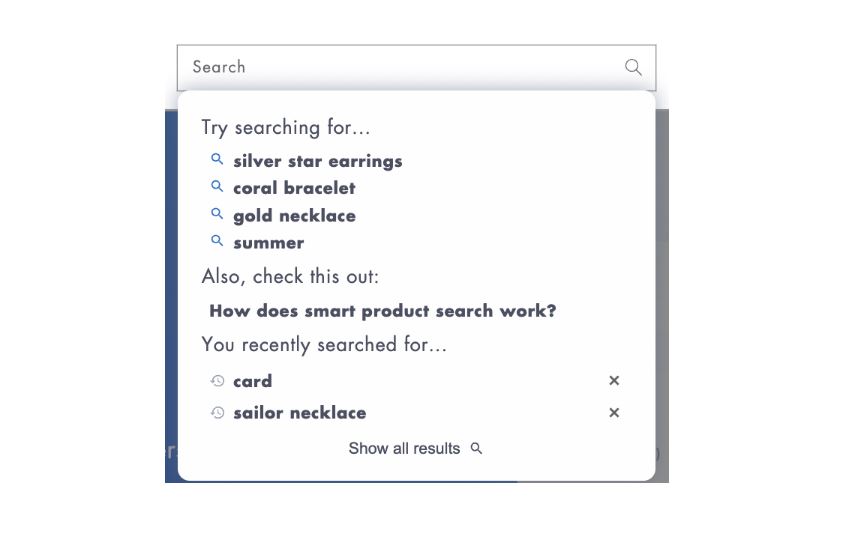Click search icon beside silver star earrings

pyautogui.click(x=217, y=160)
